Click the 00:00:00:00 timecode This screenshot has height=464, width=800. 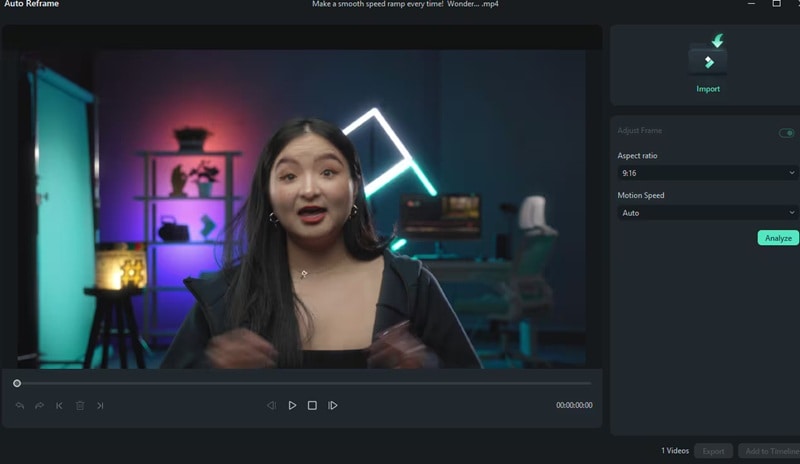(x=574, y=405)
